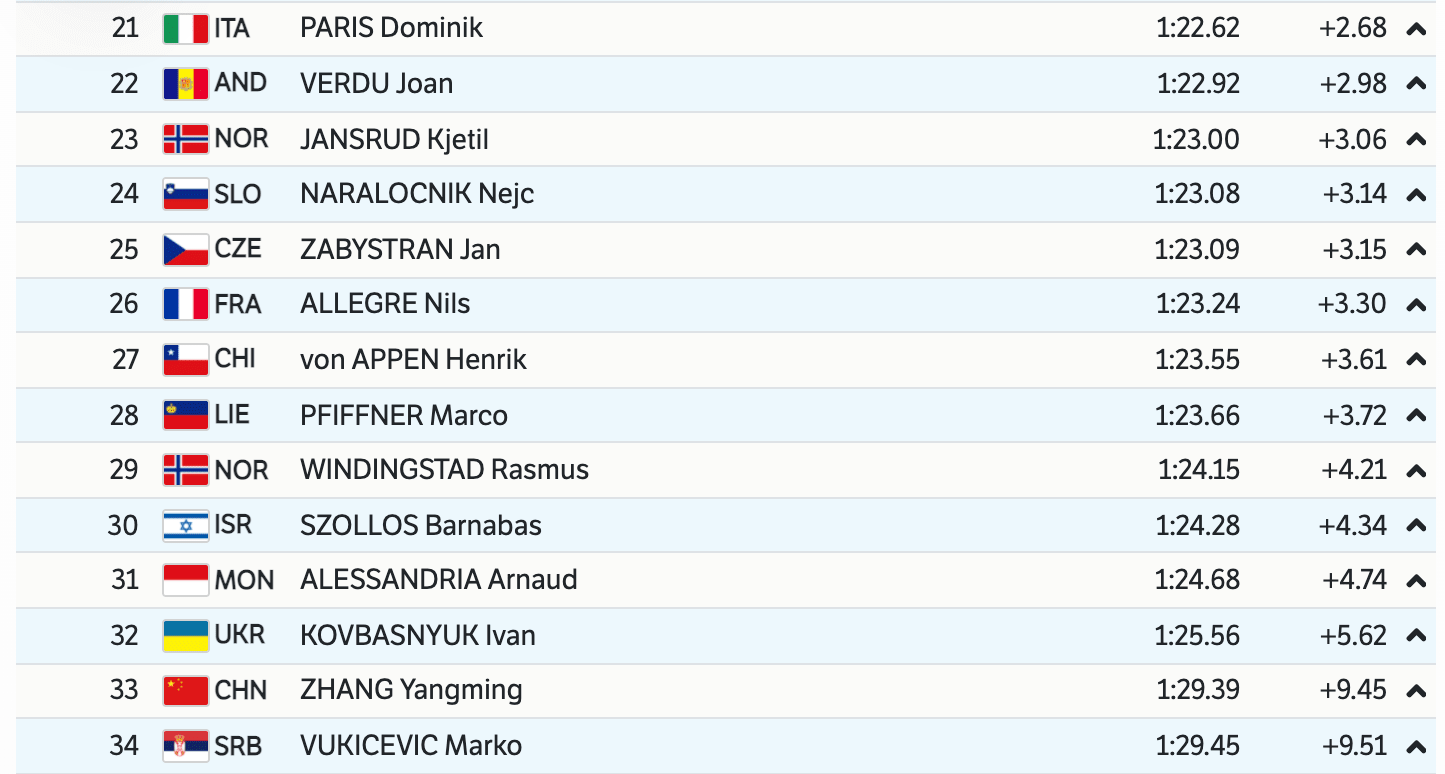Screen dimensions: 1445x774
Task: Expand PARIS Dominik result details chevron
Action: coord(1416,29)
